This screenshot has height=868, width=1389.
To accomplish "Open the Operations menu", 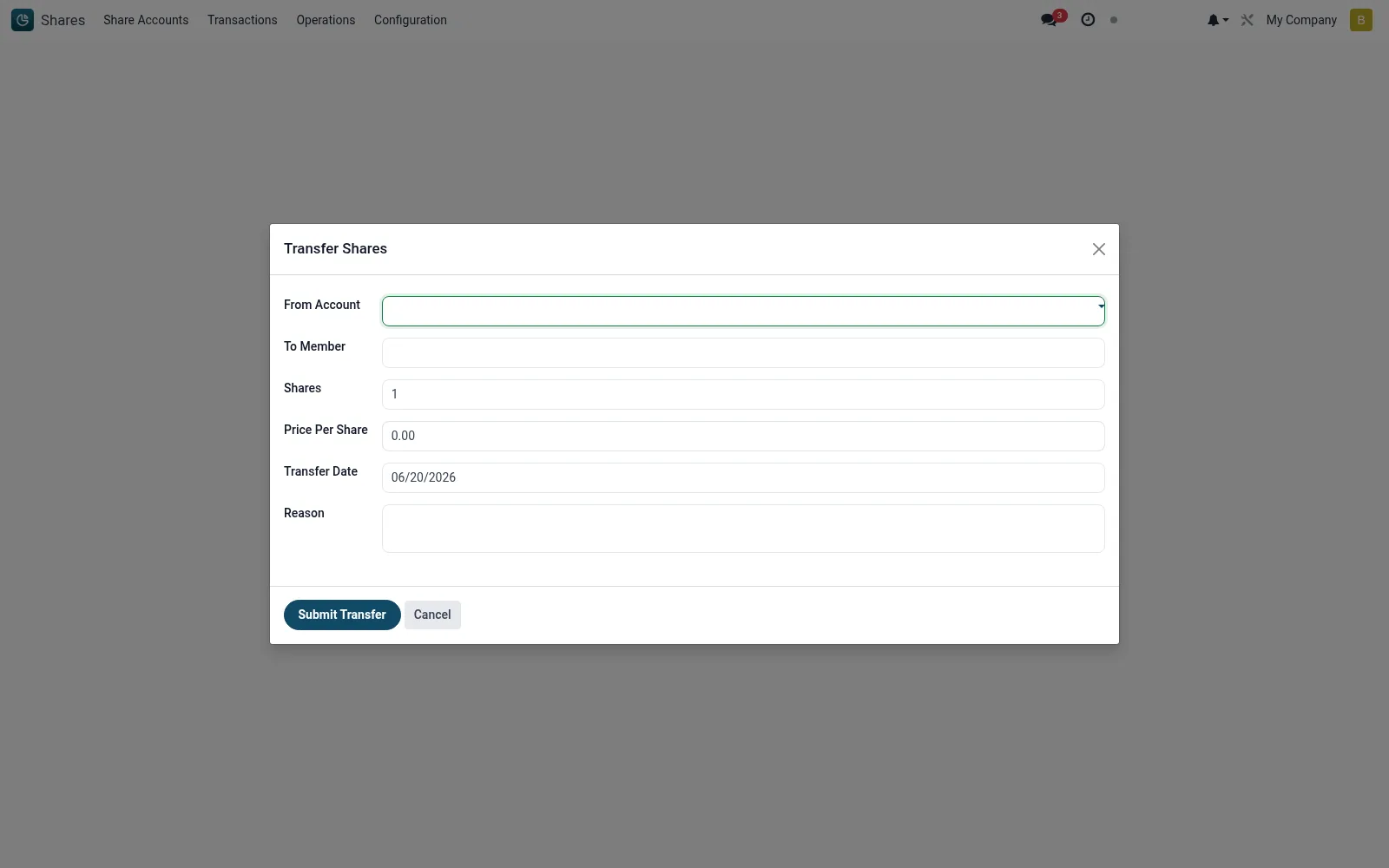I will [326, 20].
